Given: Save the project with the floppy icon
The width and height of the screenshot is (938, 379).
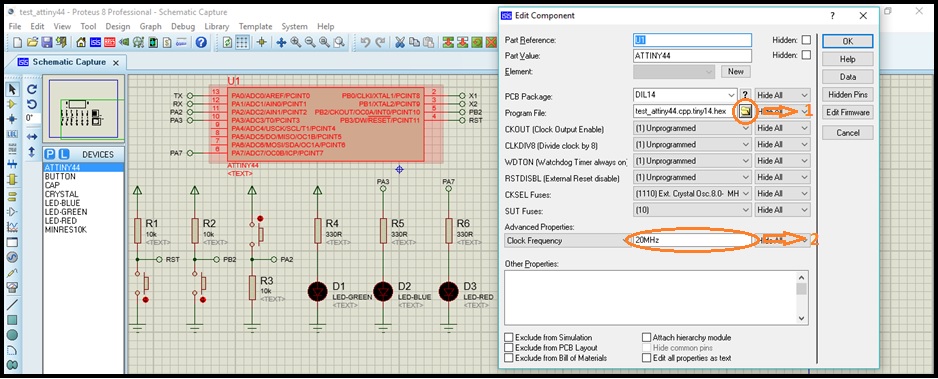Looking at the screenshot, I should click(x=46, y=42).
